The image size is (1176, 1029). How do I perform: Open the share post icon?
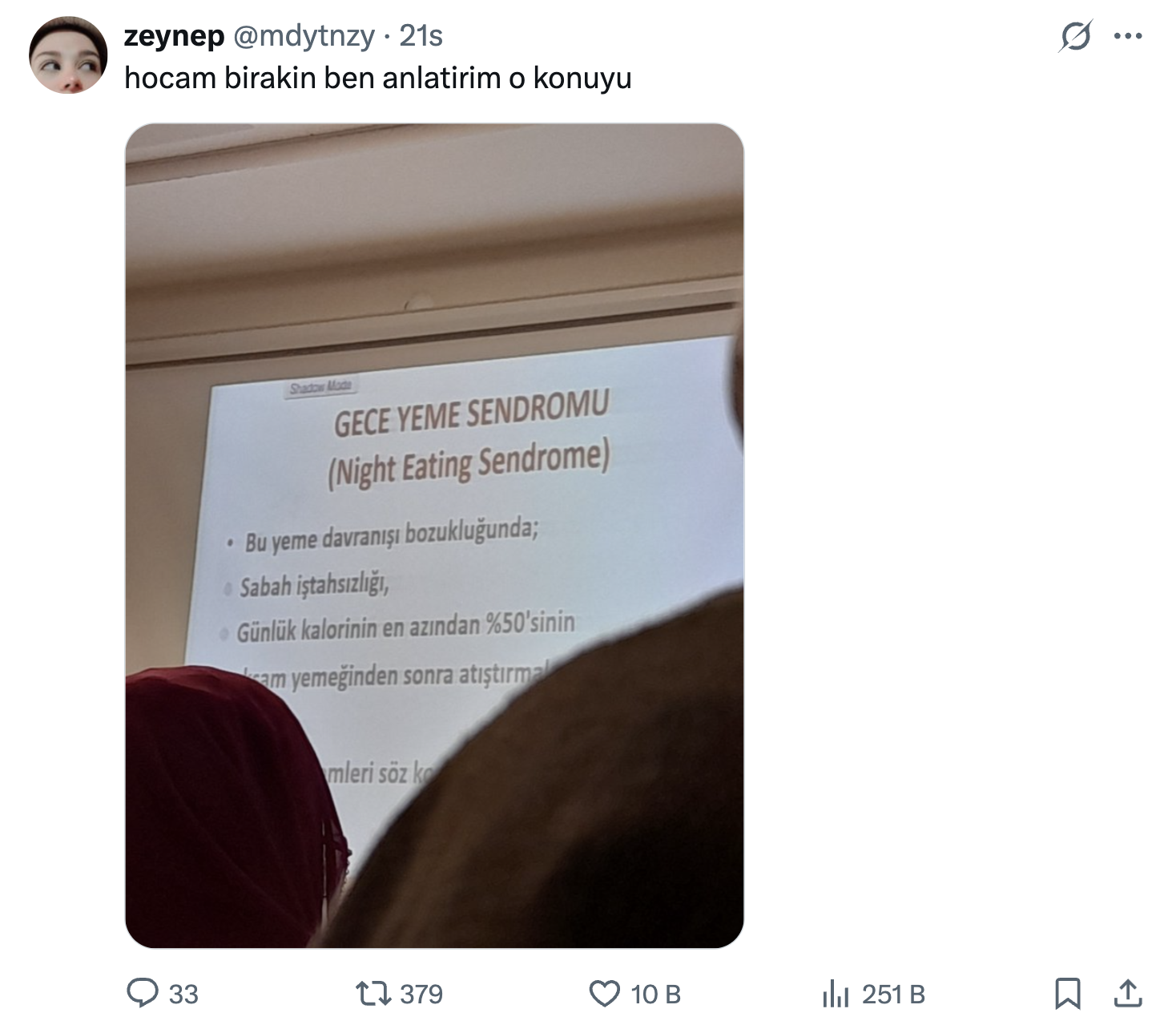(x=1128, y=993)
